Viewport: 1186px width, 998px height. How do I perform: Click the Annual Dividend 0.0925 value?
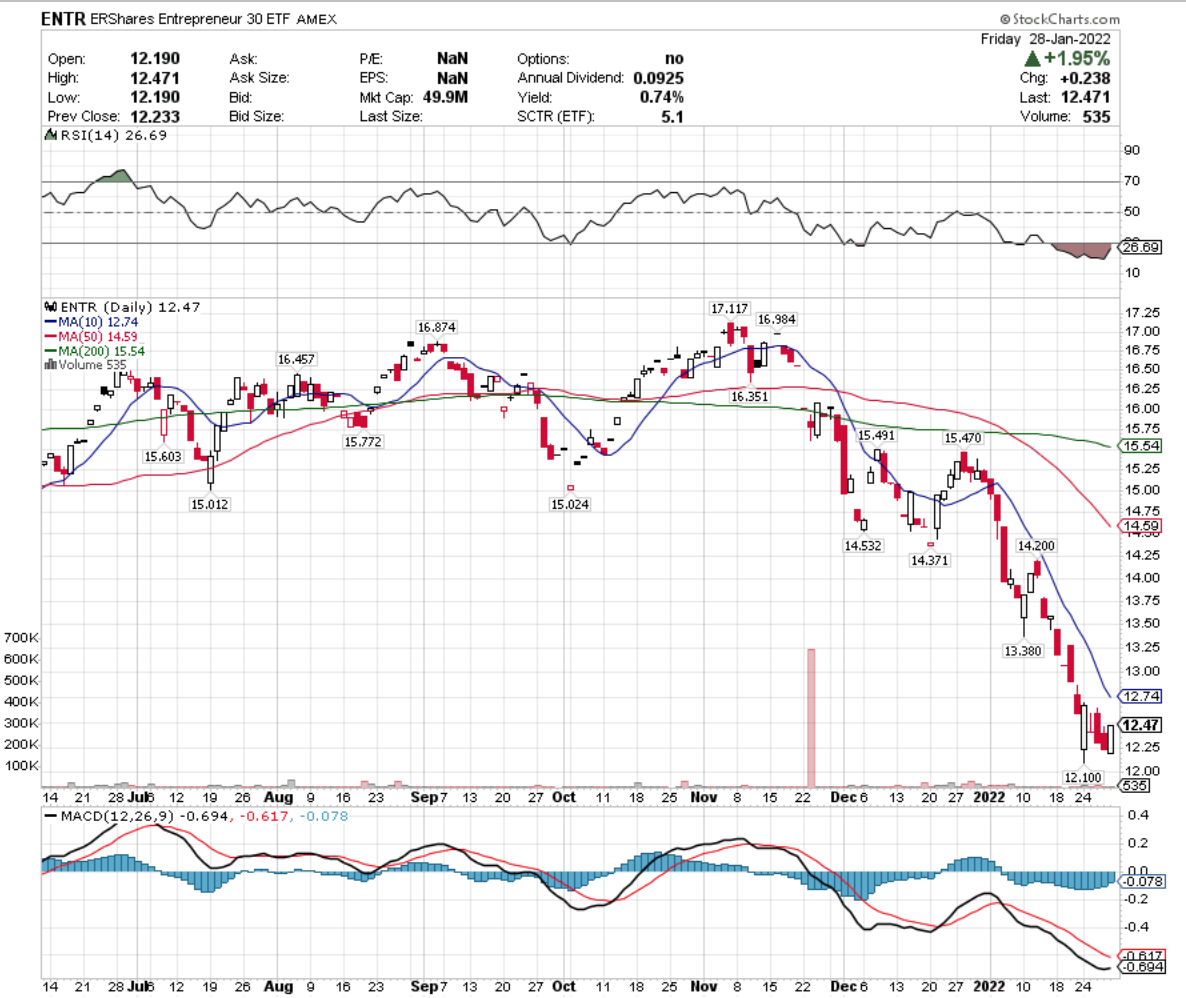point(658,78)
